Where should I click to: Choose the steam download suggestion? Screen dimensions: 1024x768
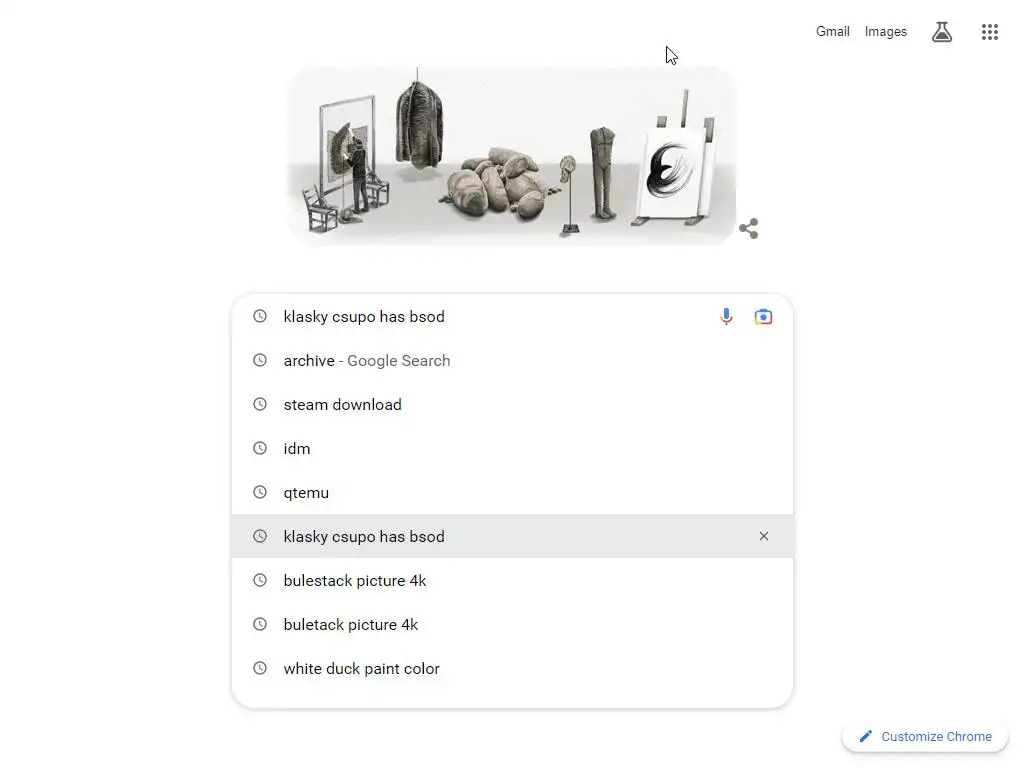(x=513, y=404)
